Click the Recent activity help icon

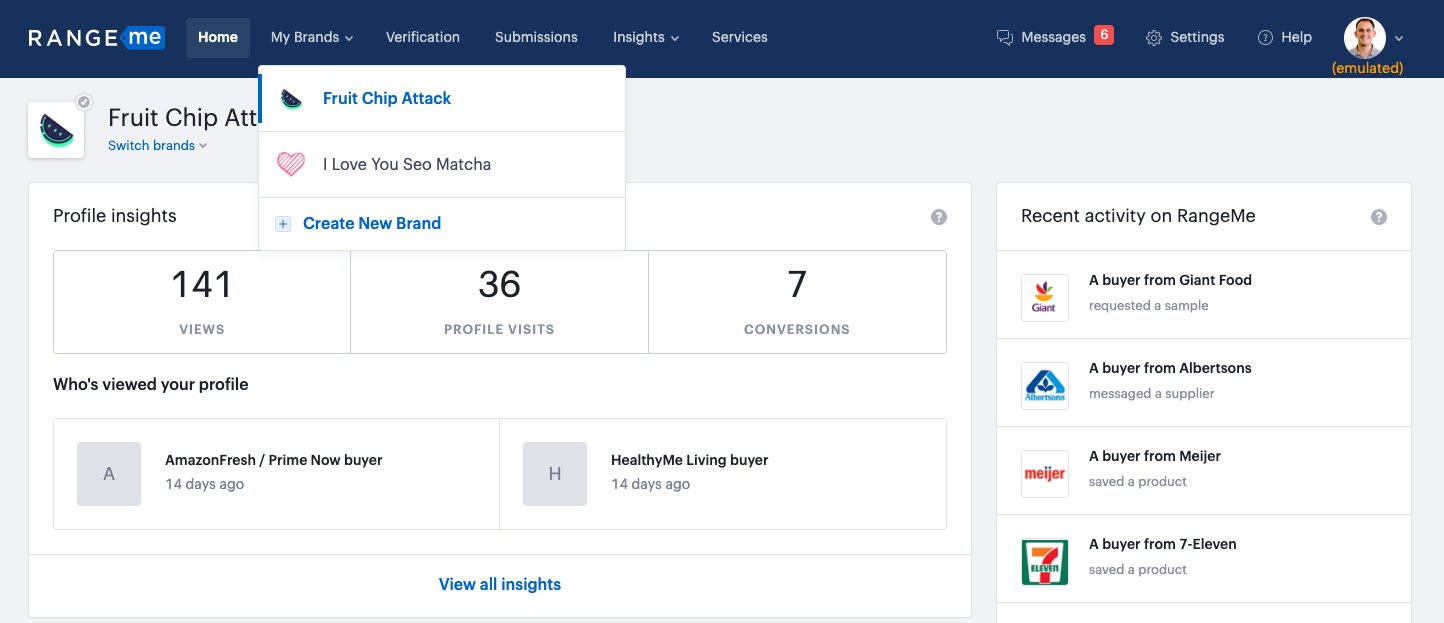1378,217
